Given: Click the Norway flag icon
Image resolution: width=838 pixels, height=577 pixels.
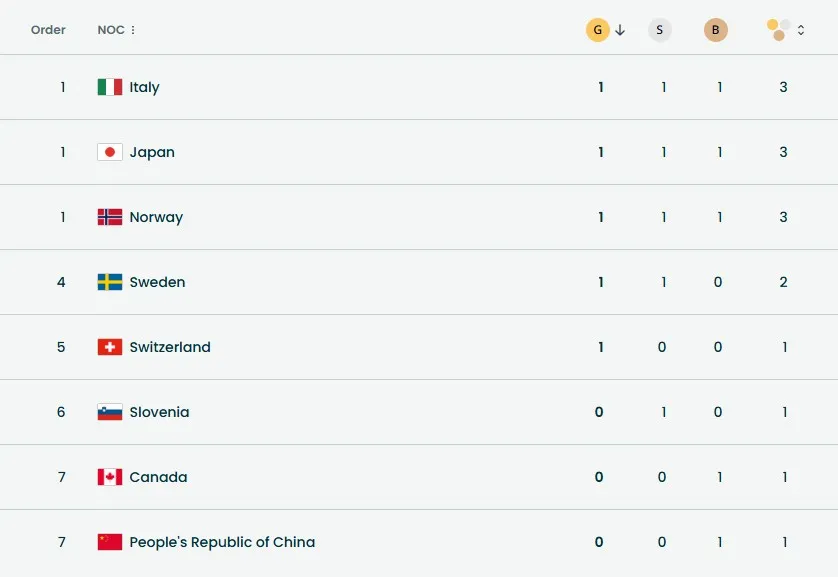Looking at the screenshot, I should pos(110,217).
